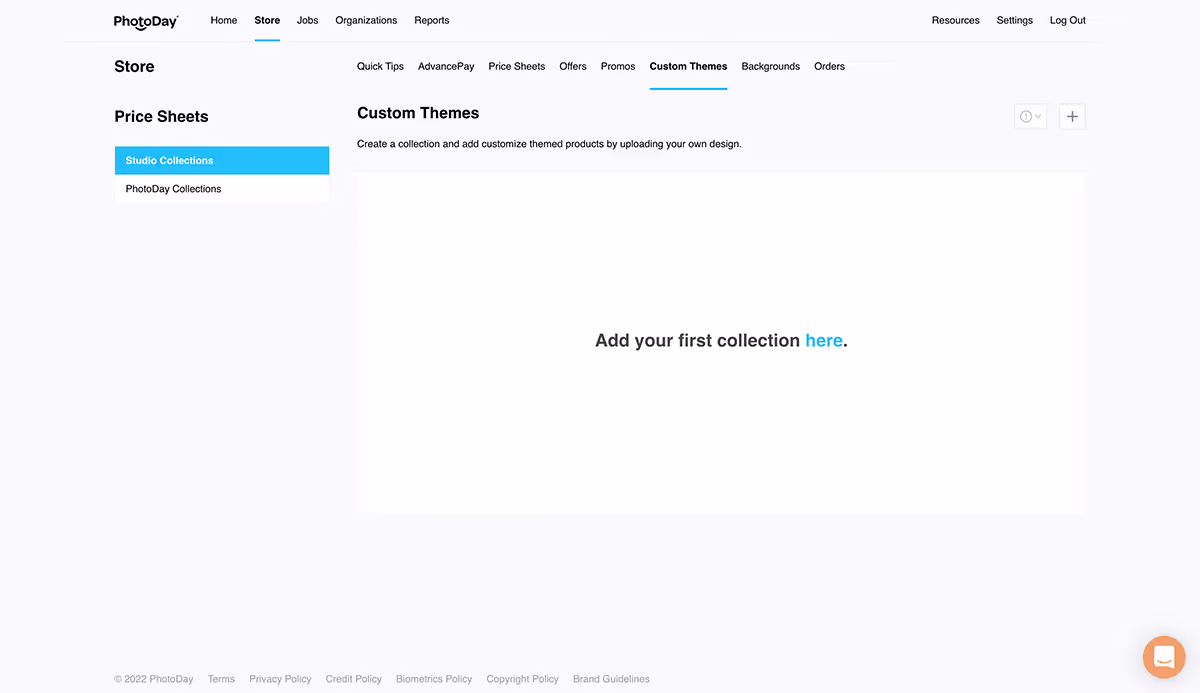The width and height of the screenshot is (1200, 693).
Task: Open Reports in top navigation
Action: coord(432,20)
